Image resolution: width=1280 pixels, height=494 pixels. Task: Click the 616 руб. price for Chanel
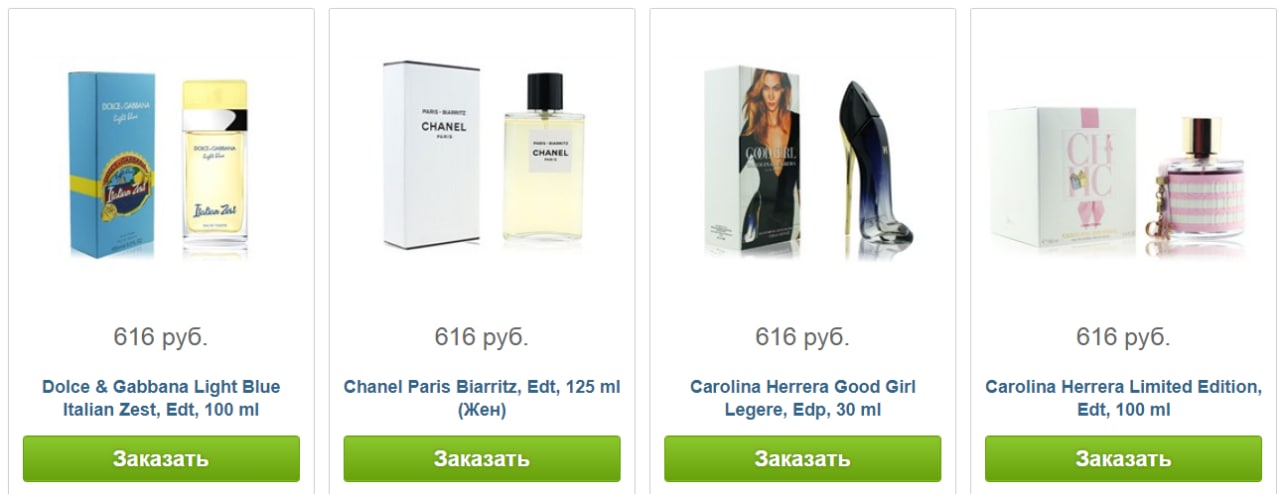[482, 337]
